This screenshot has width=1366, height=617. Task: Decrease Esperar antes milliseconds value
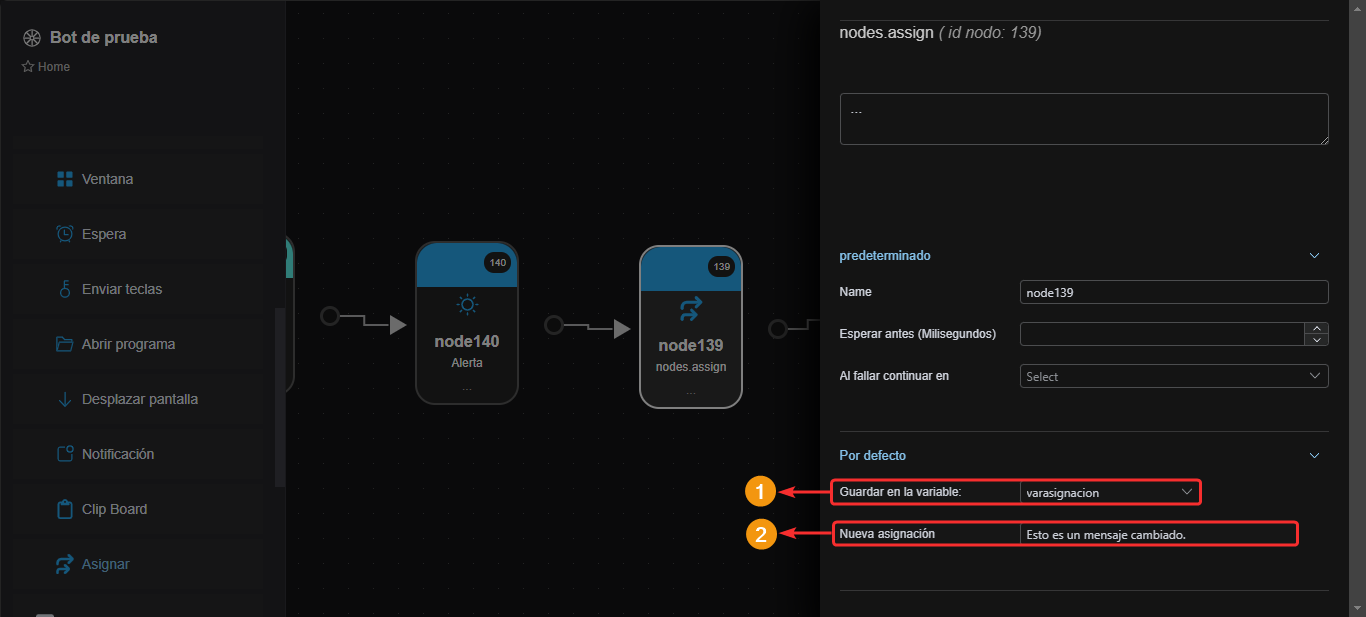tap(1318, 340)
